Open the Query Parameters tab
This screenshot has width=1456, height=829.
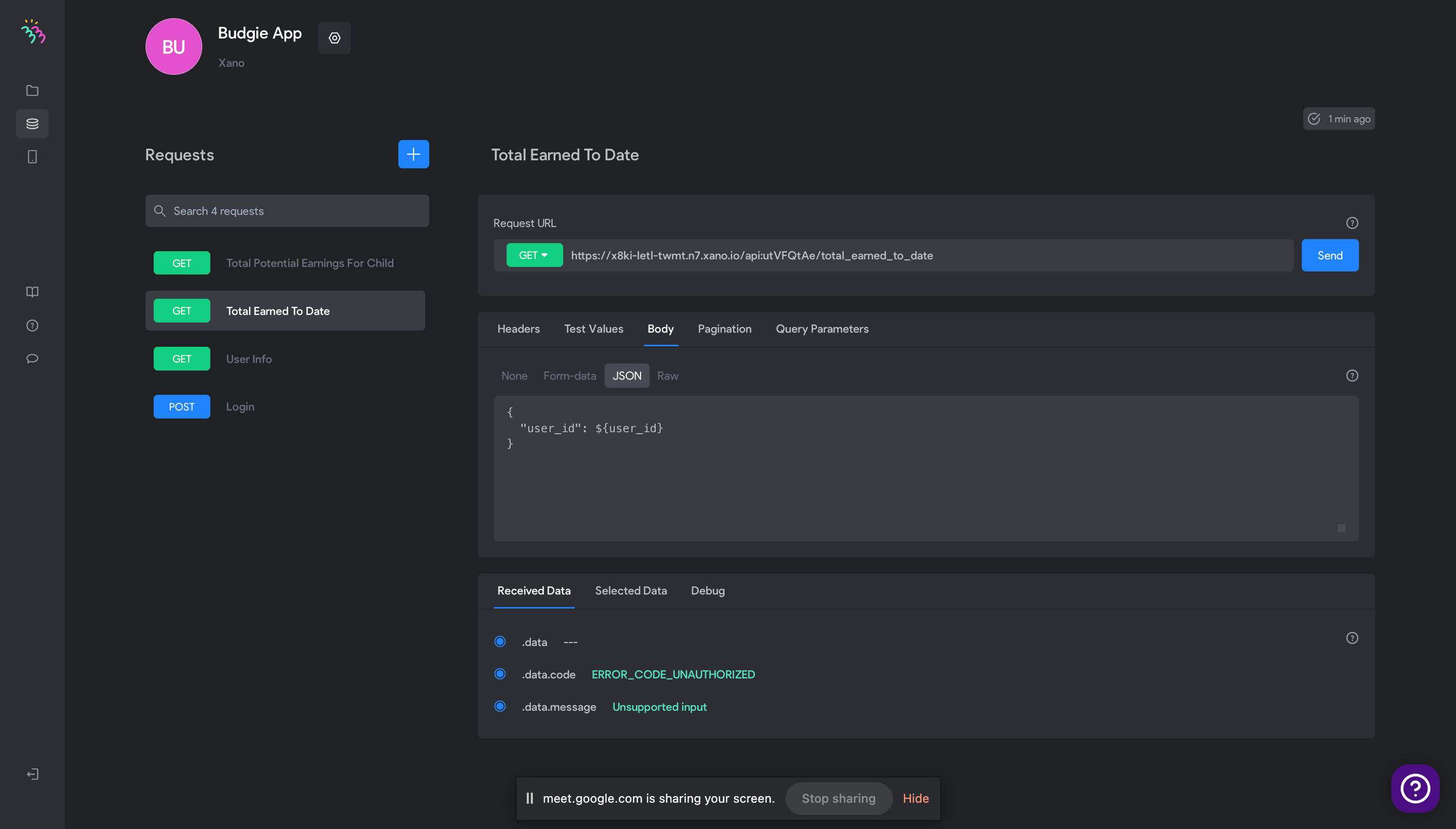(x=822, y=329)
